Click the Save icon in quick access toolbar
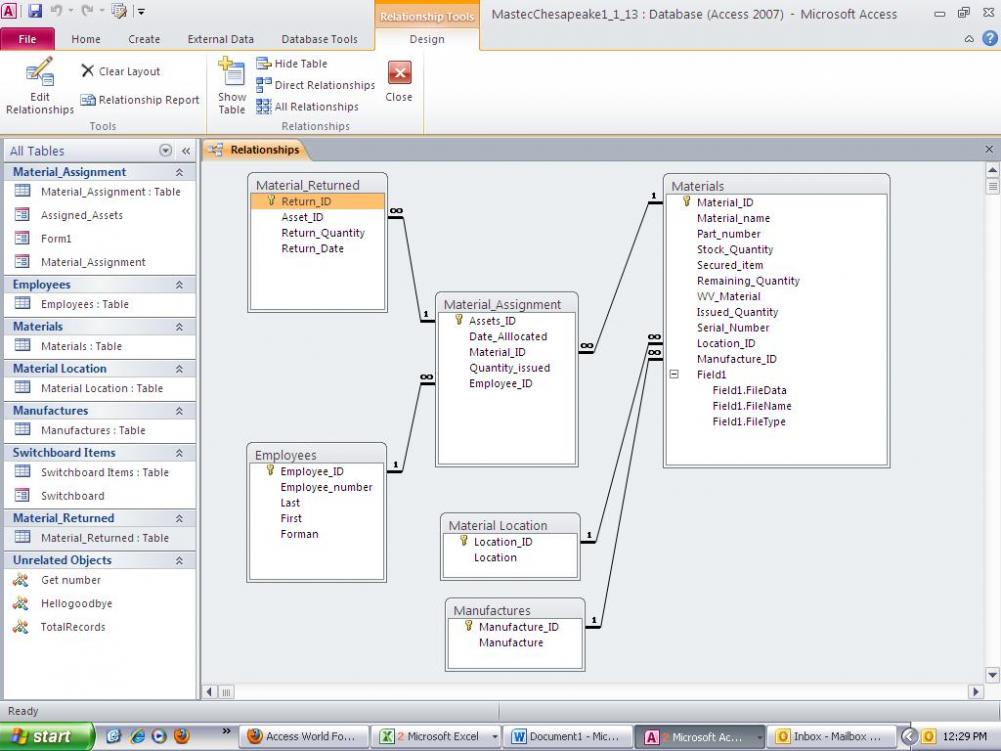This screenshot has width=1001, height=751. click(x=35, y=12)
